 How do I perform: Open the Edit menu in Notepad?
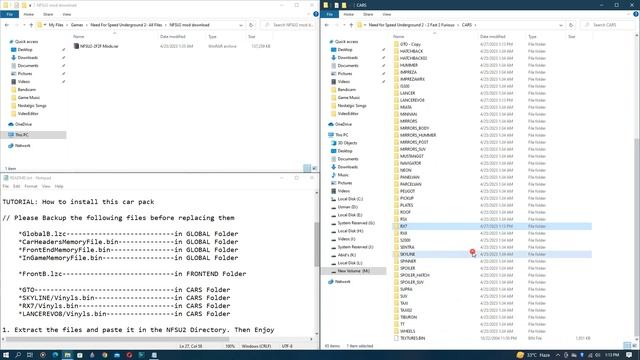pos(16,186)
